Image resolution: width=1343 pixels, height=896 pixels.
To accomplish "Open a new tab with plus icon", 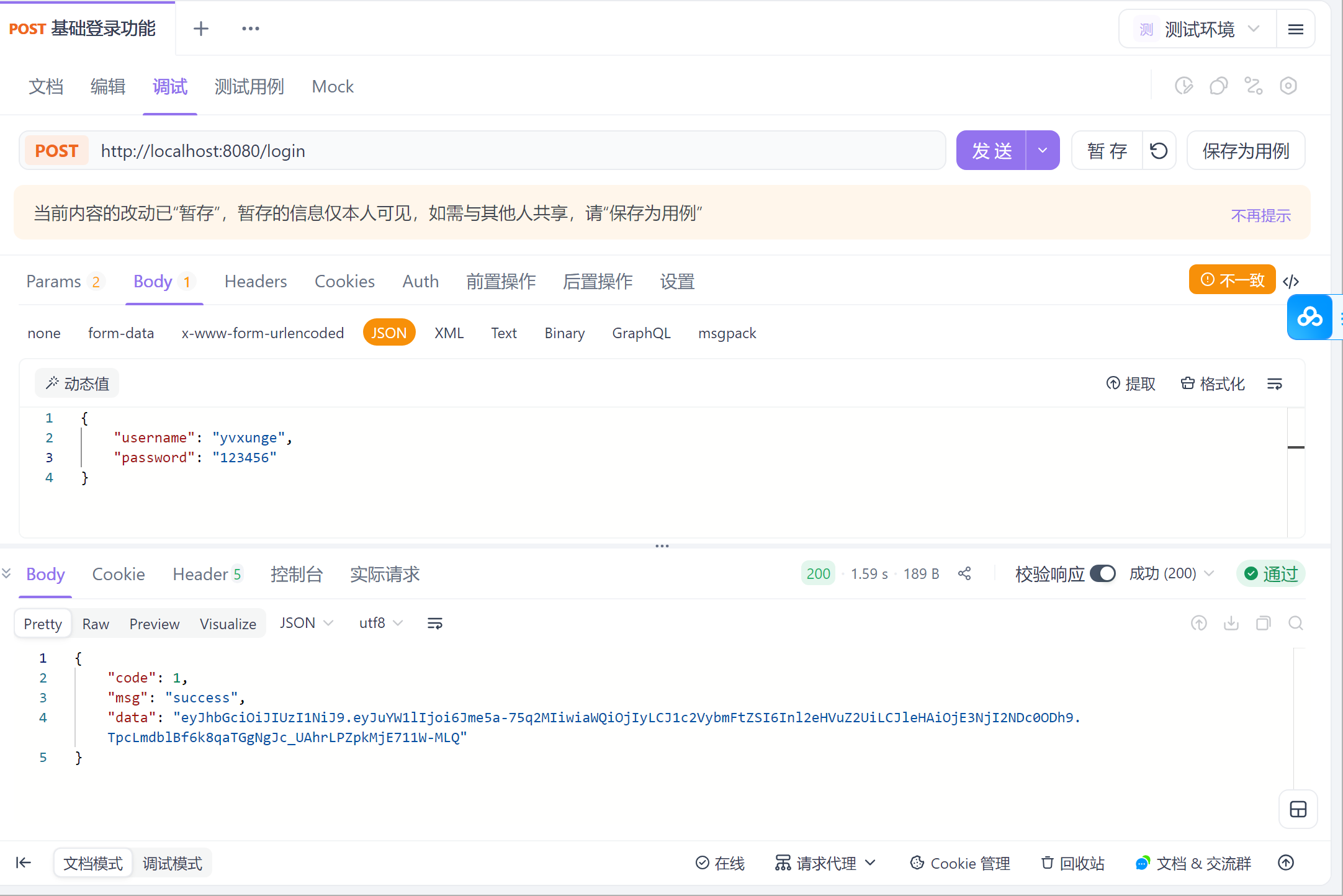I will 200,29.
